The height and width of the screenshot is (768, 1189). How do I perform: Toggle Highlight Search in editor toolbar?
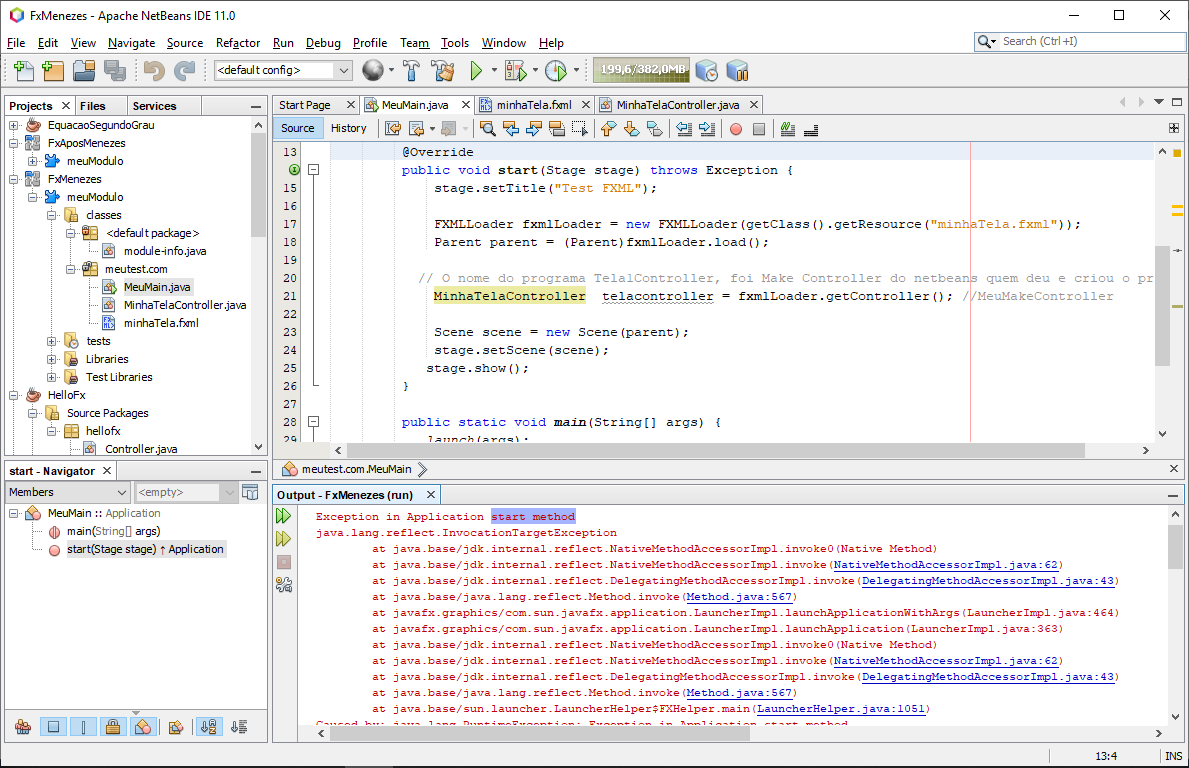(557, 129)
